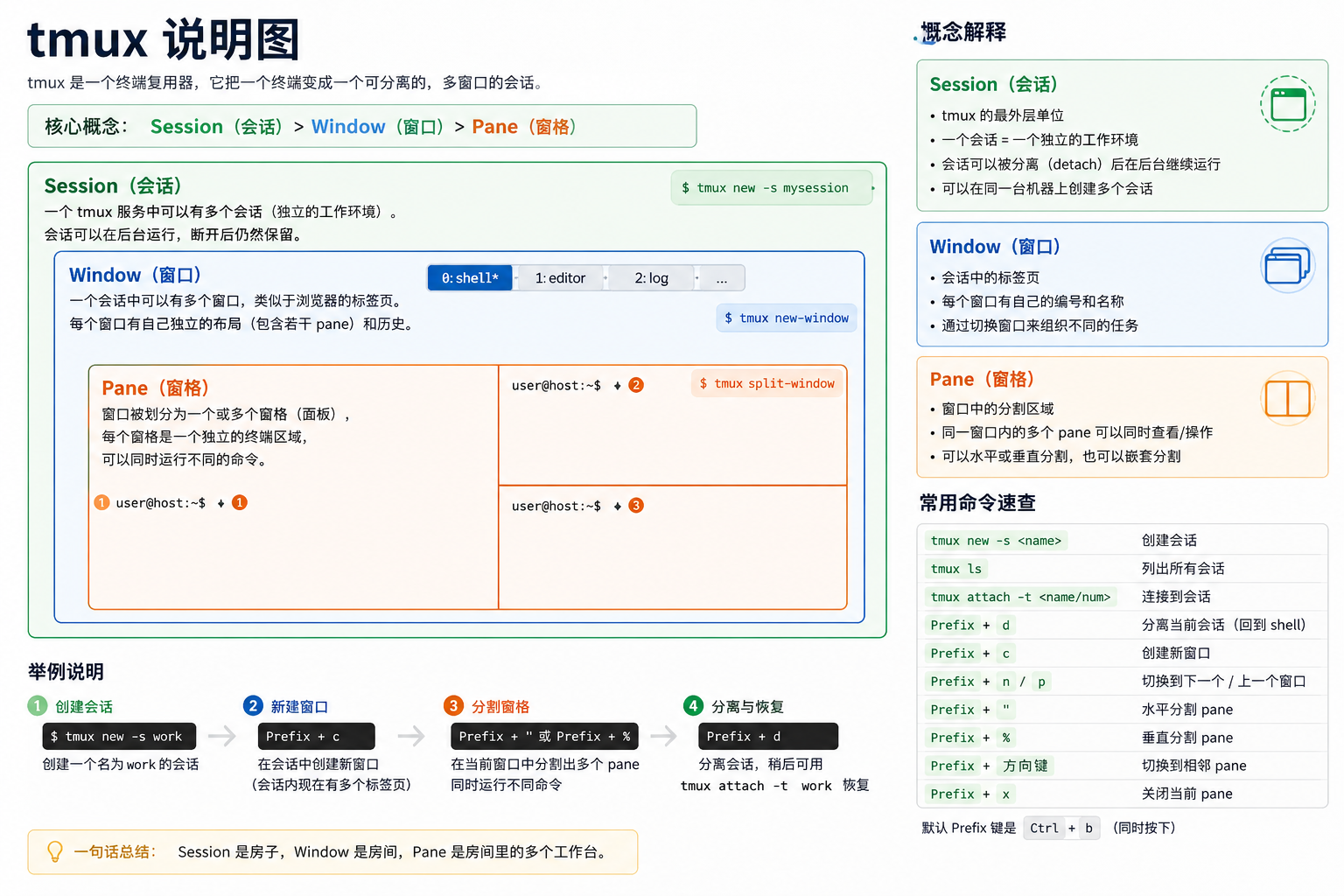Click the blue stacked-windows Window icon
The height and width of the screenshot is (896, 1344).
click(1288, 266)
